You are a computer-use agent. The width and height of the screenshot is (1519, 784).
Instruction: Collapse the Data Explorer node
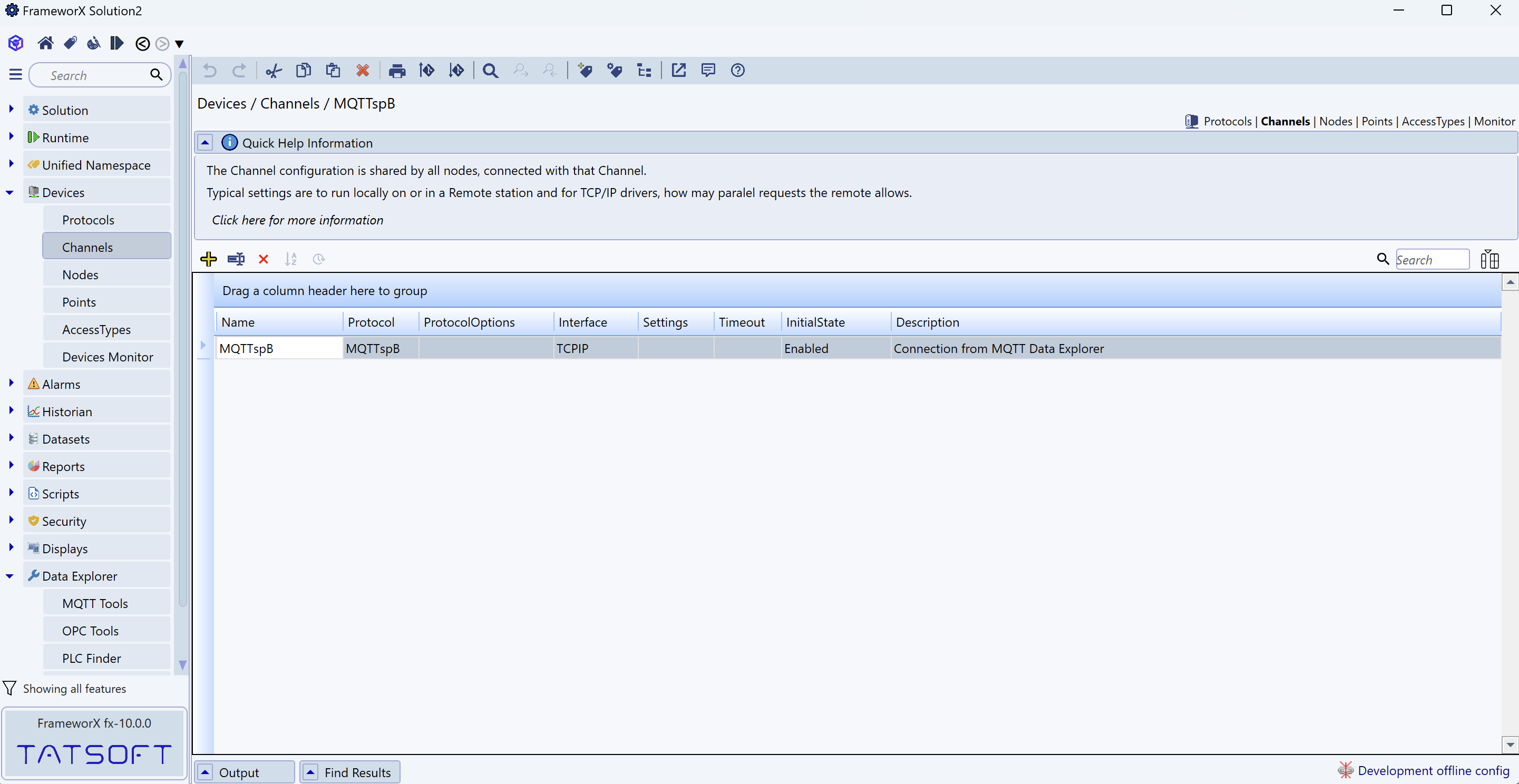(9, 576)
